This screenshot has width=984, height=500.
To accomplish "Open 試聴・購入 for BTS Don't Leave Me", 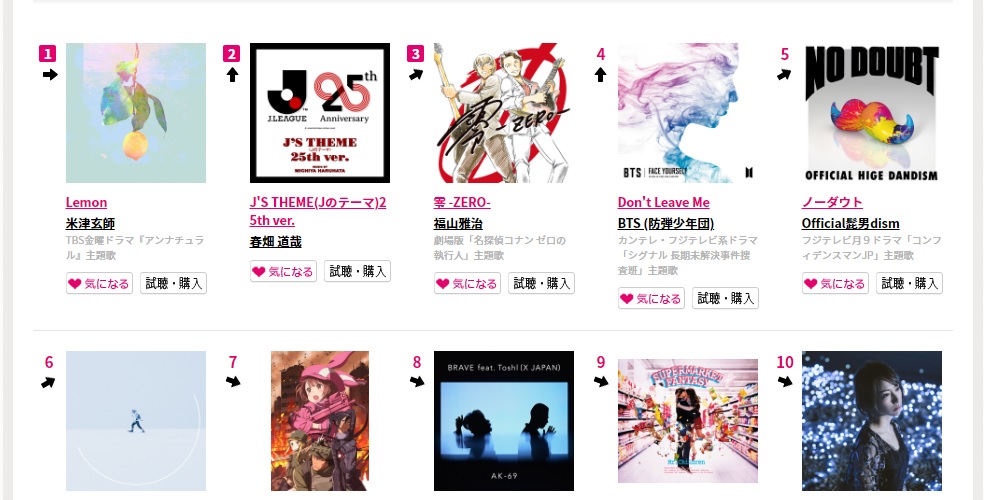I will click(x=725, y=299).
